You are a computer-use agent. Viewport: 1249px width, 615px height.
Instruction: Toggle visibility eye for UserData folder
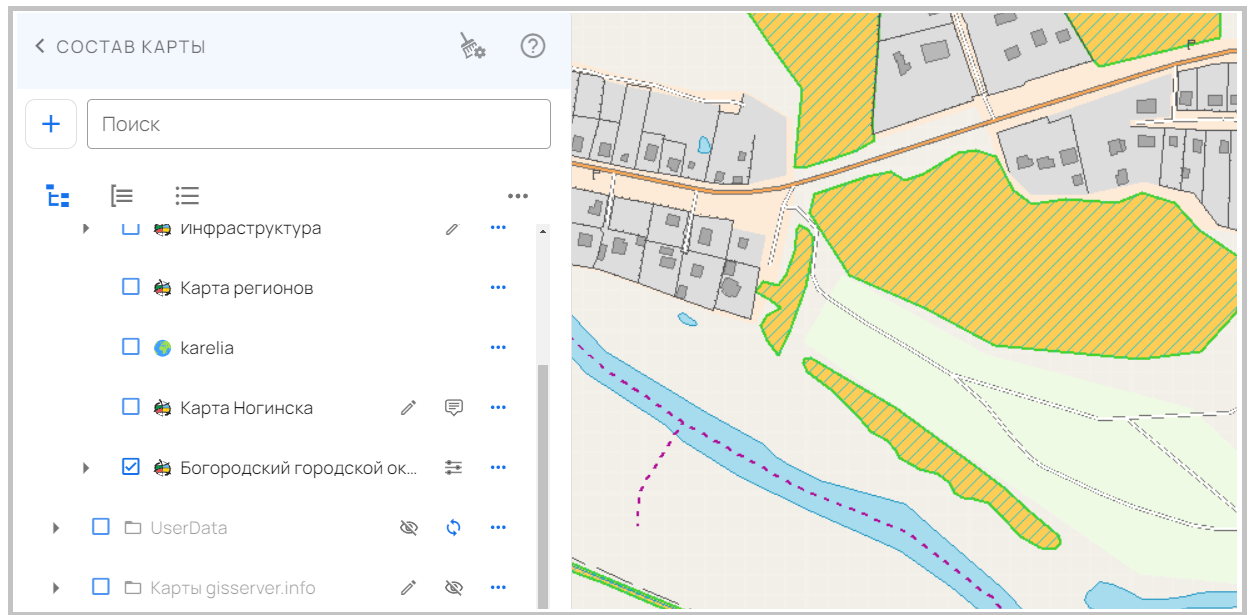408,528
